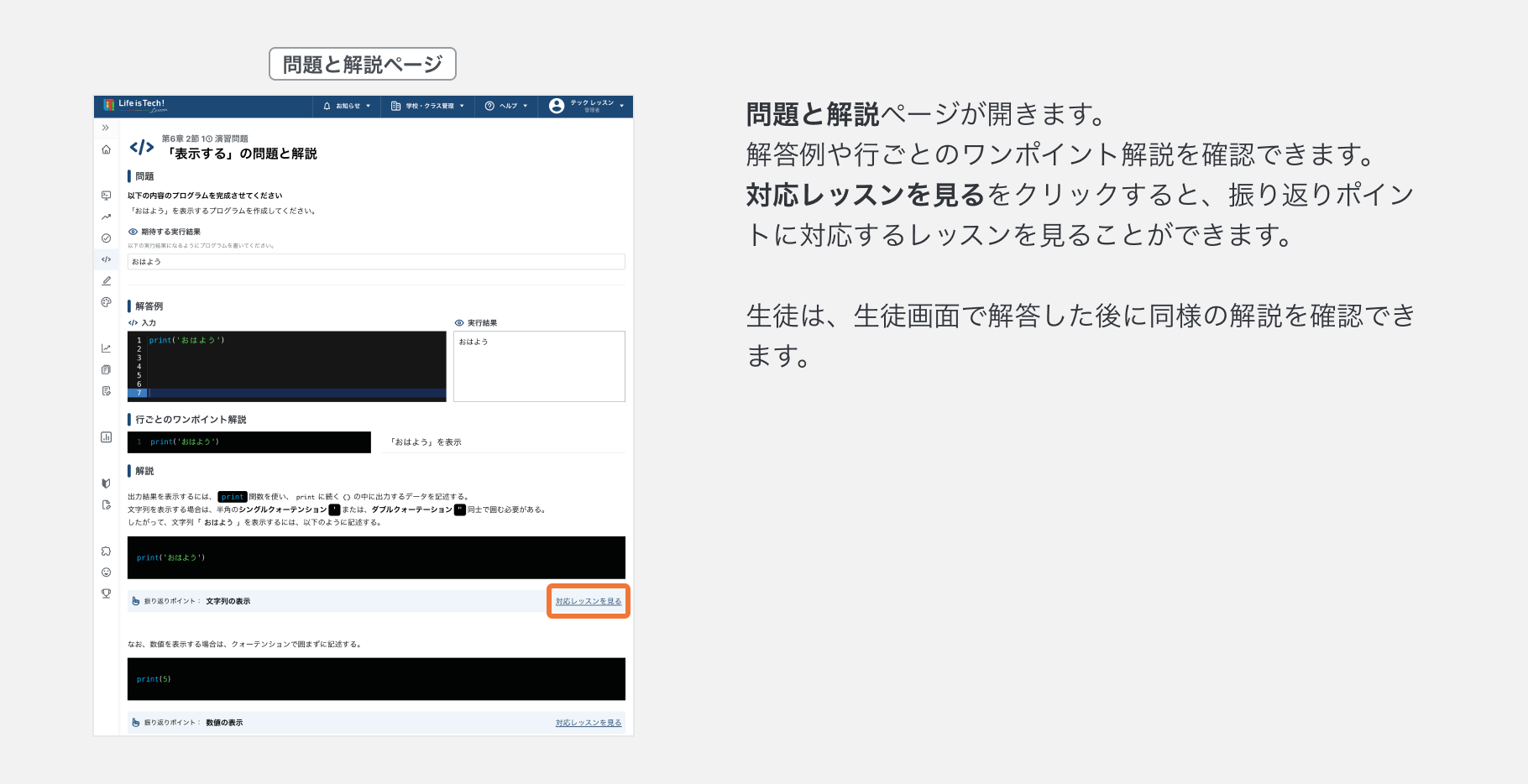Select the highlighted code brackets sidebar icon

106,259
